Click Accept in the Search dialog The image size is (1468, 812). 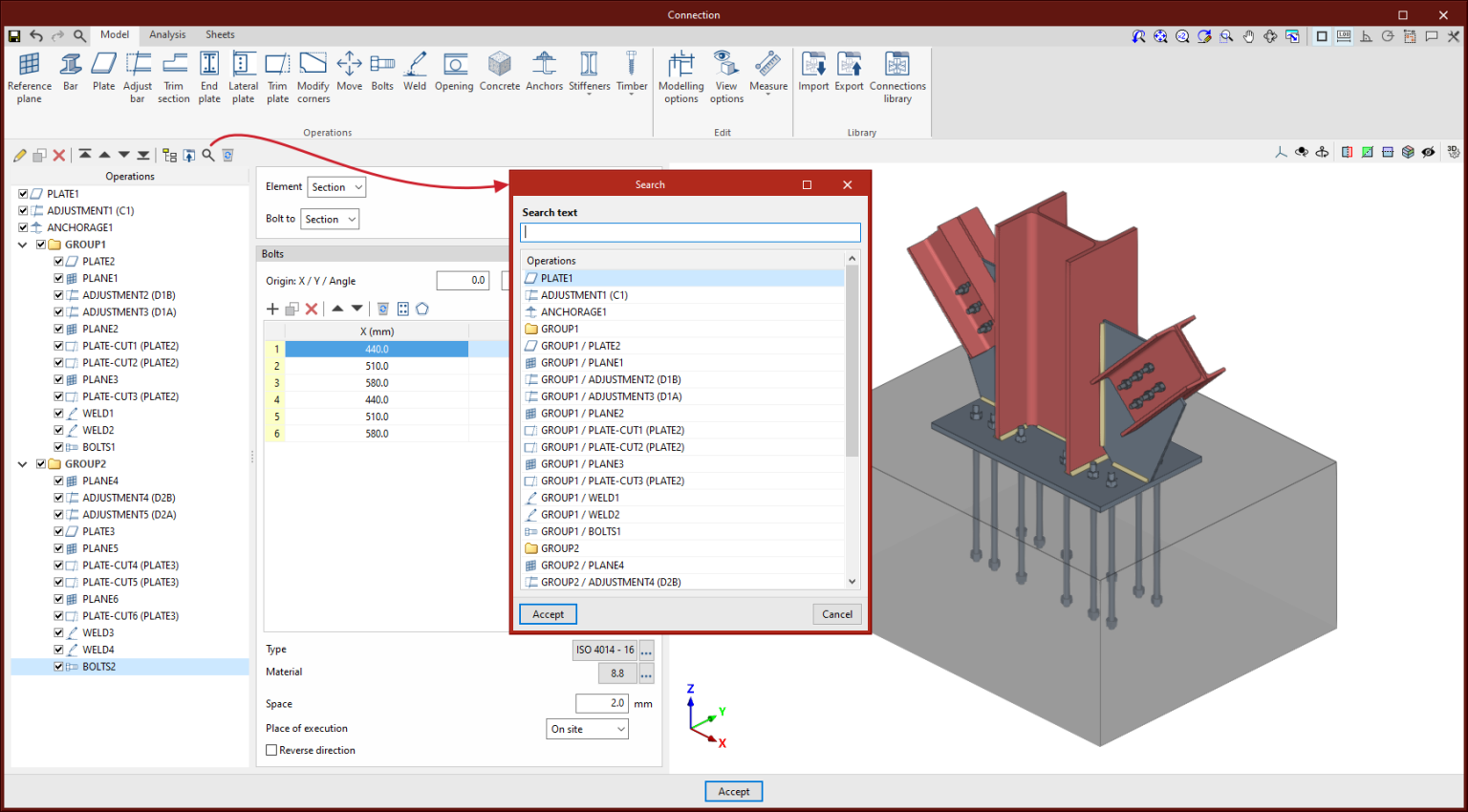click(x=548, y=614)
